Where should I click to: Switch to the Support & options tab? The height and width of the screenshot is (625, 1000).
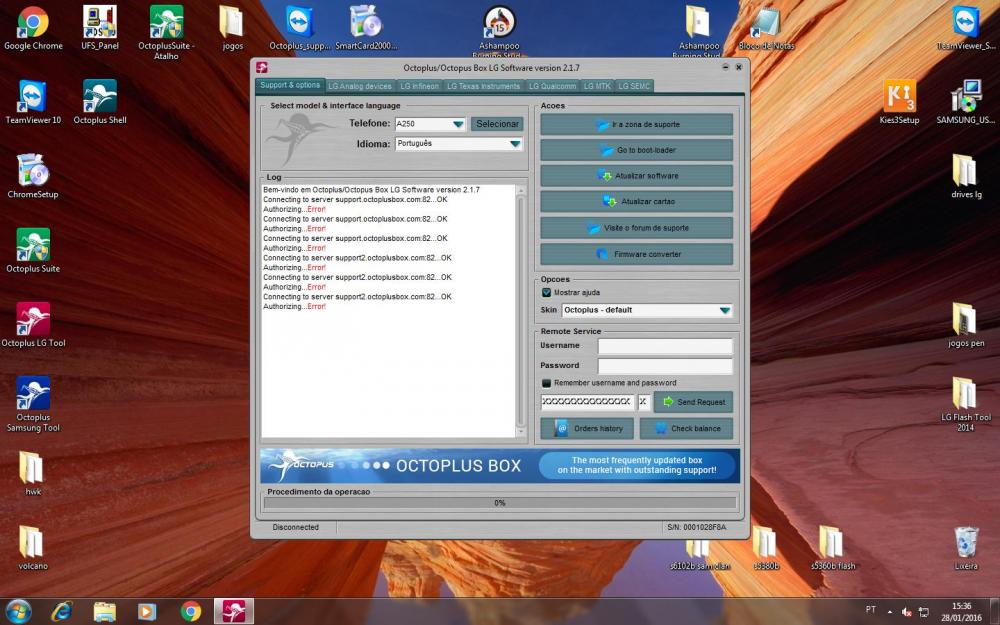coord(290,85)
